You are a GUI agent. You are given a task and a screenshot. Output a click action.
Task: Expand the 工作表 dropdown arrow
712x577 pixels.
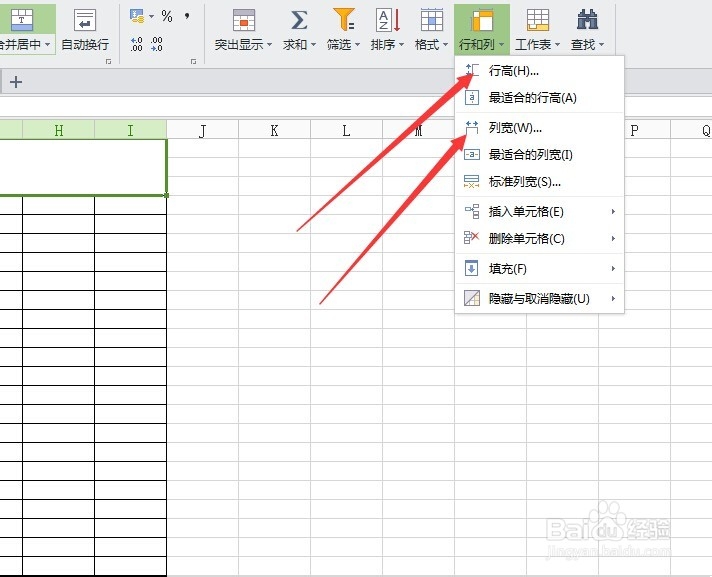558,44
